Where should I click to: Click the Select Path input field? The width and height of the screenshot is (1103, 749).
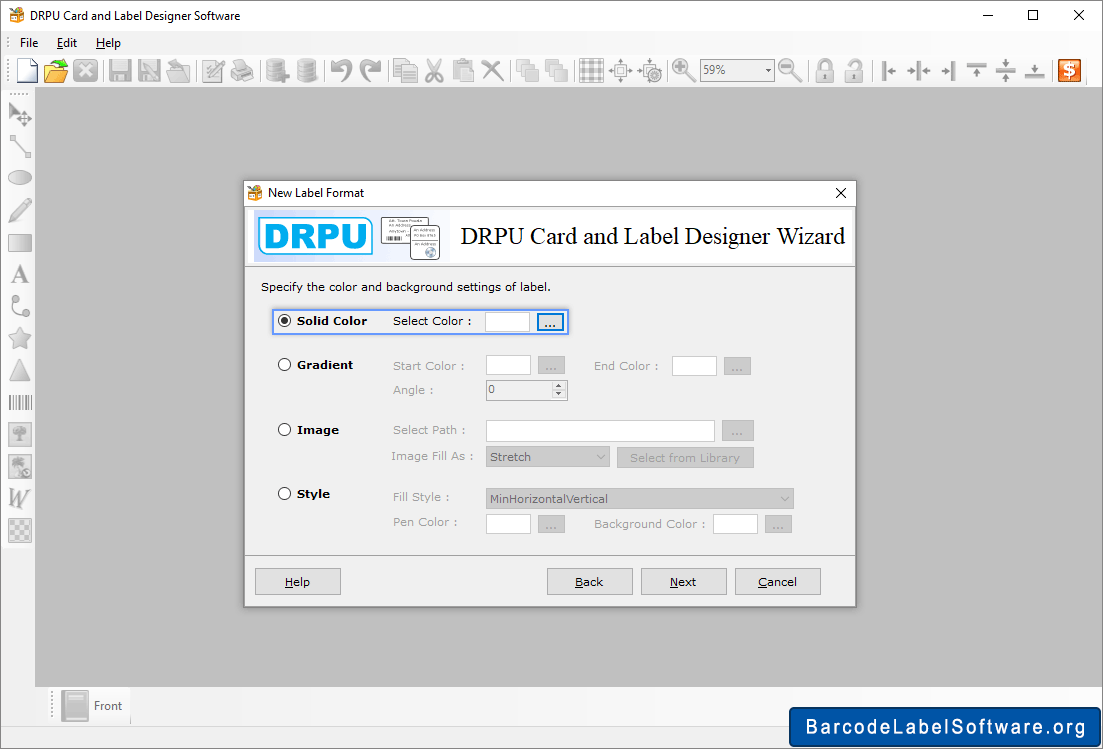click(x=600, y=430)
